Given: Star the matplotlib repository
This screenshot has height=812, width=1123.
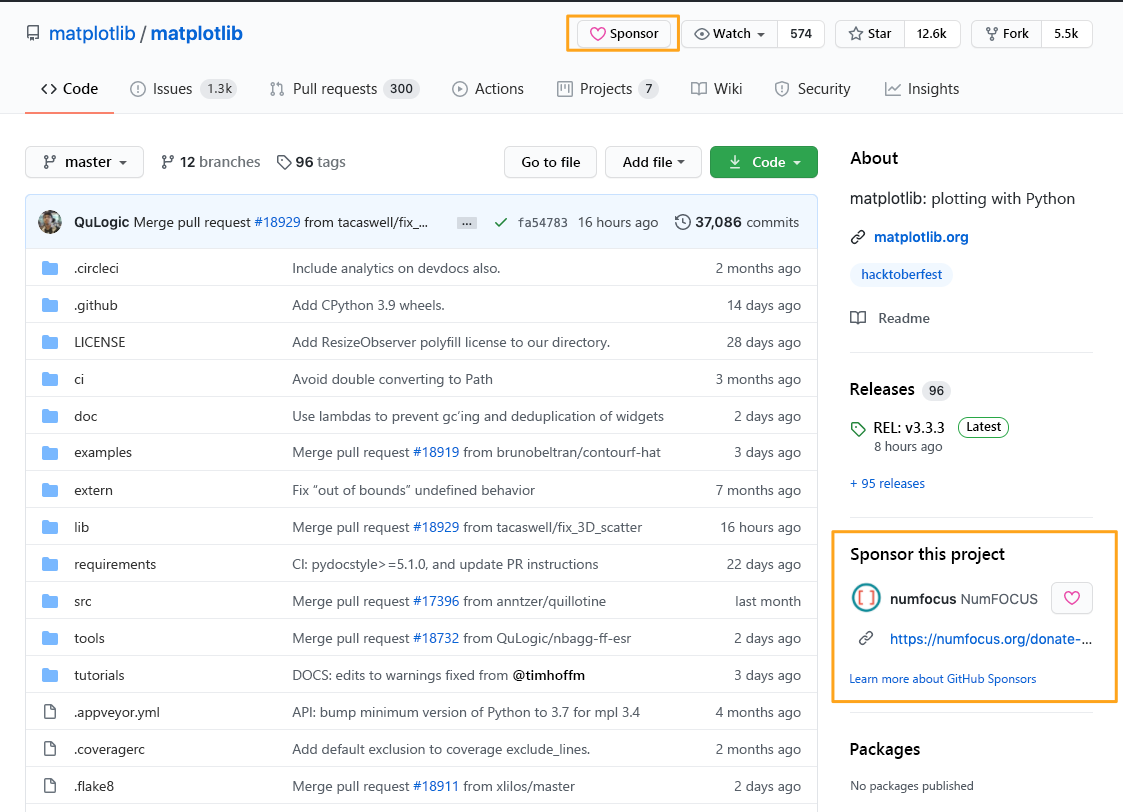Looking at the screenshot, I should (x=870, y=34).
